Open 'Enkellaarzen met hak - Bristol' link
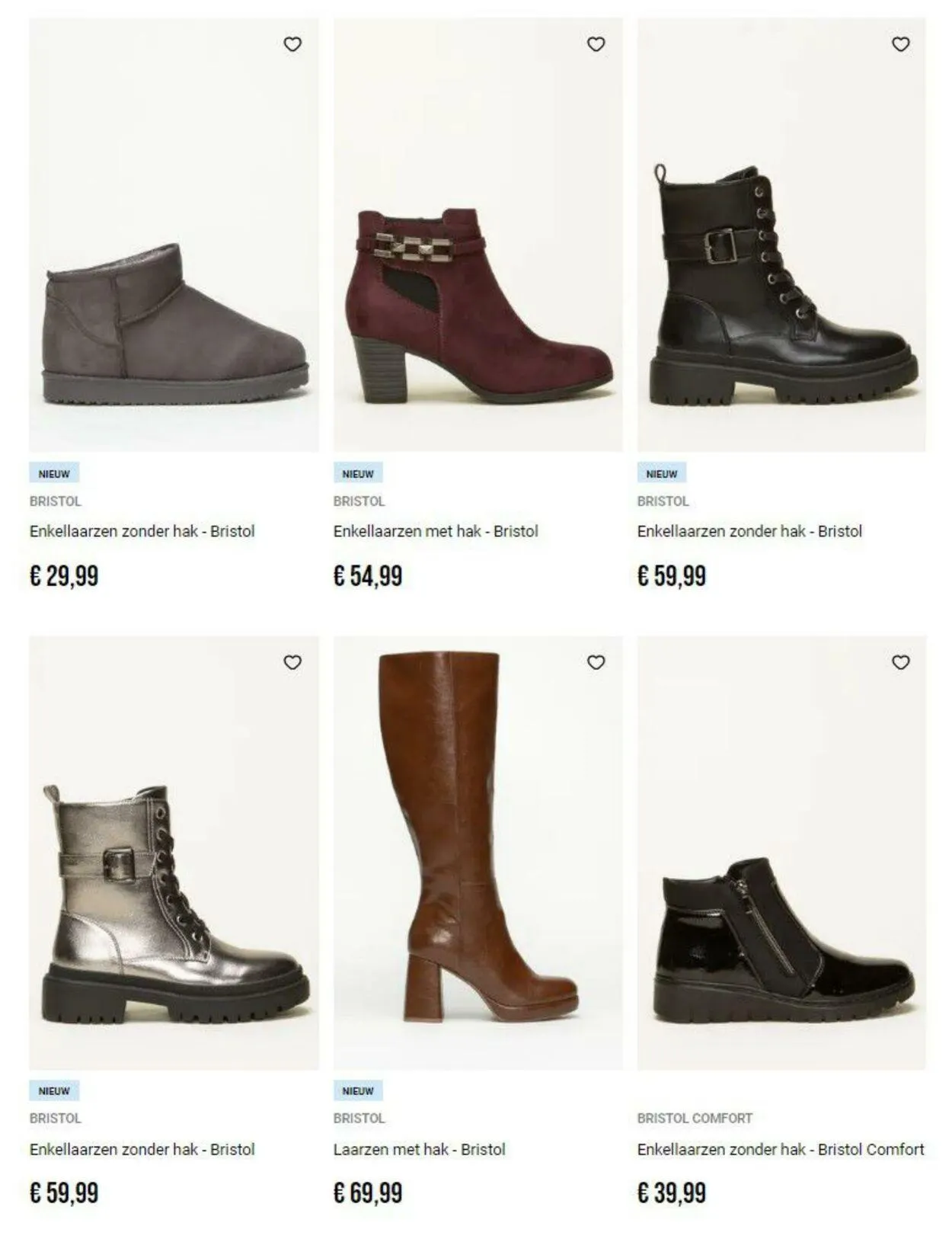The height and width of the screenshot is (1255, 952). tap(436, 531)
